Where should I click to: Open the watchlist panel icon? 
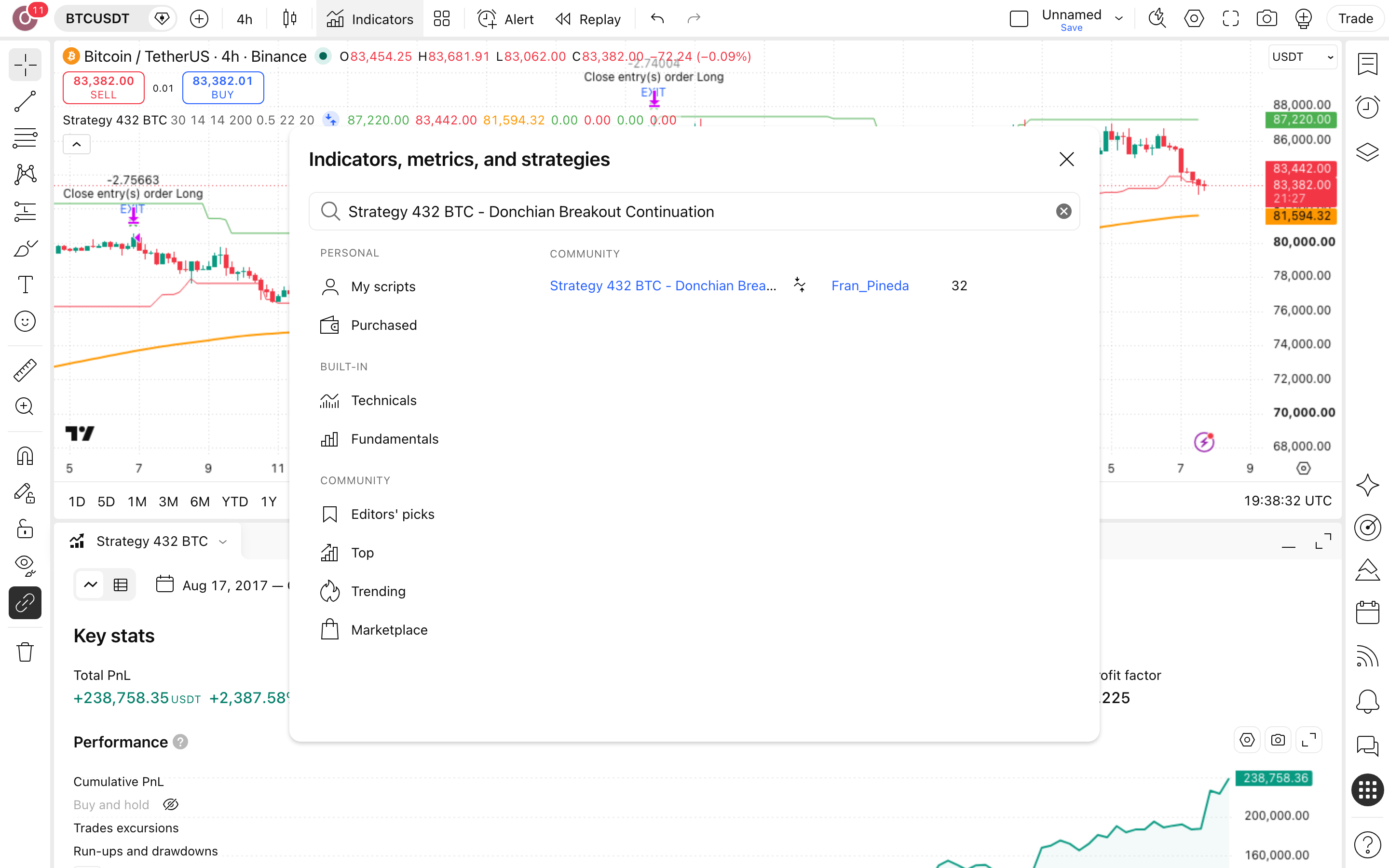[1367, 64]
